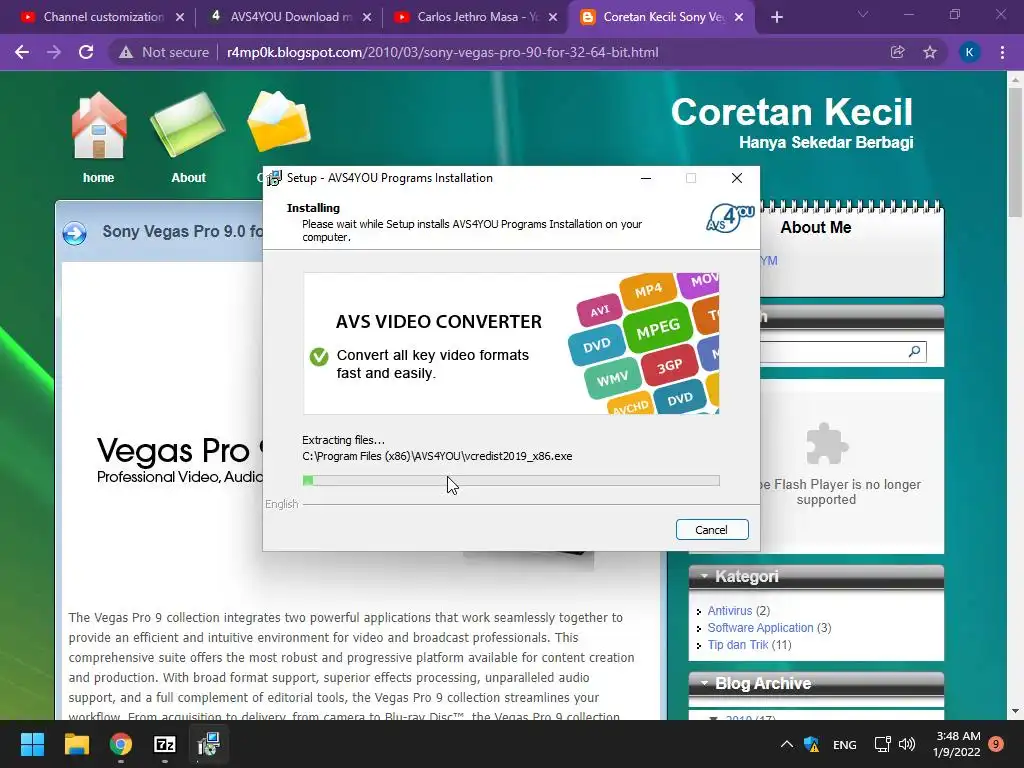Close the AVS4YOU Download tab
Viewport: 1024px width, 768px height.
367,18
